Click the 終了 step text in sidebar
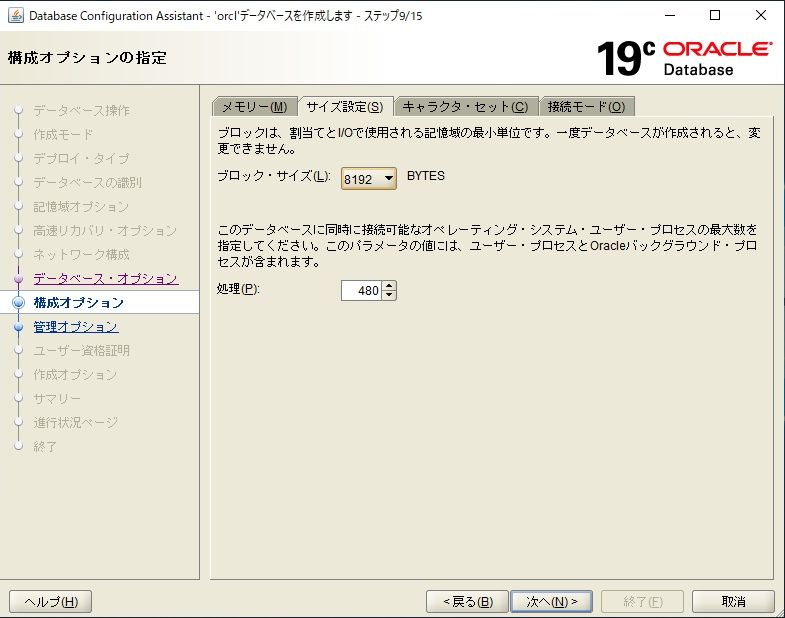Viewport: 785px width, 618px height. pyautogui.click(x=45, y=446)
